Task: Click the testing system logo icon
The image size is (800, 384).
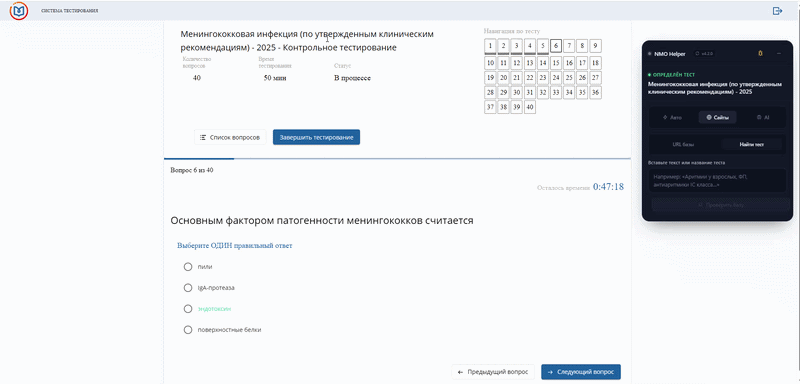Action: coord(19,11)
